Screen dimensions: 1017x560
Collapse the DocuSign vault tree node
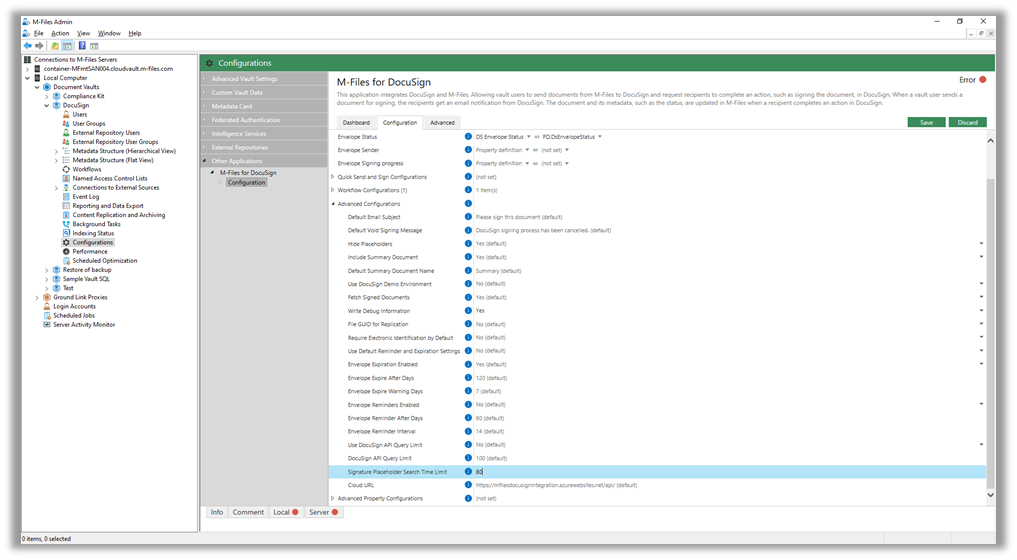[x=47, y=105]
